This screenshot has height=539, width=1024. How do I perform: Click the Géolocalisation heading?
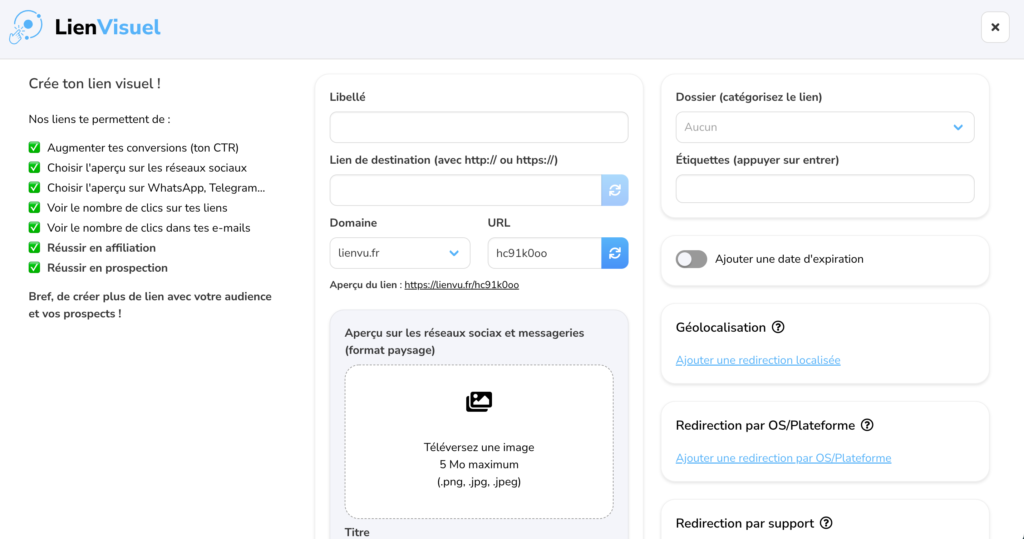tap(720, 327)
